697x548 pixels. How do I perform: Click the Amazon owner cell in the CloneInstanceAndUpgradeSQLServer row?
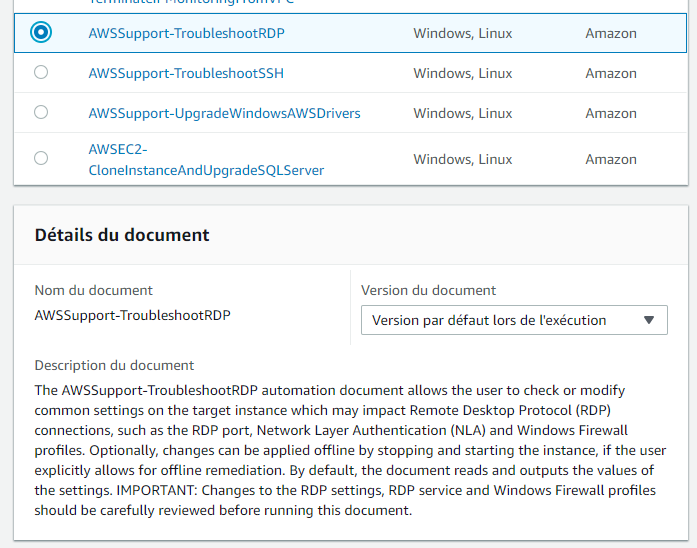click(x=611, y=160)
